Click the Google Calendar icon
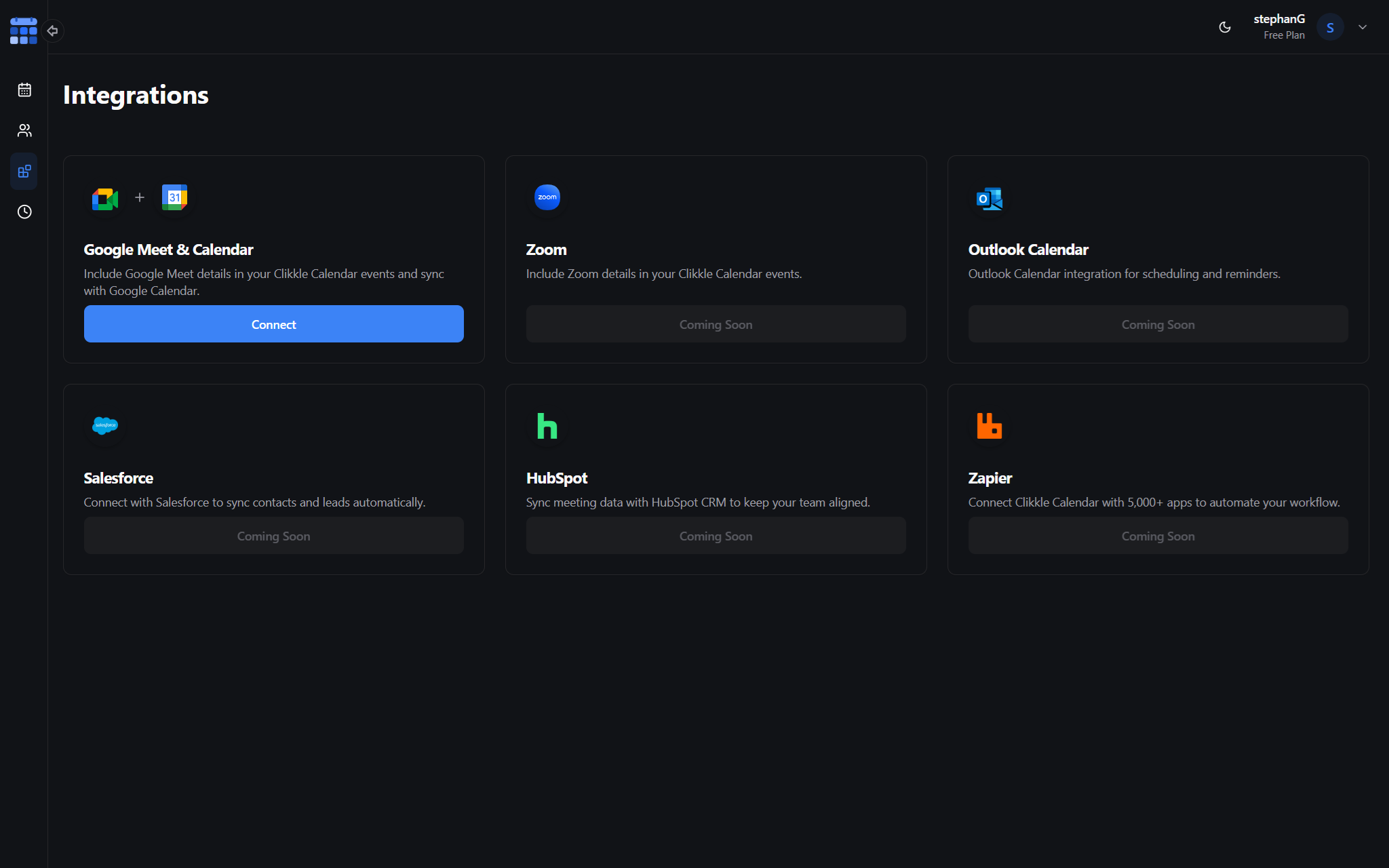1389x868 pixels. pyautogui.click(x=174, y=197)
